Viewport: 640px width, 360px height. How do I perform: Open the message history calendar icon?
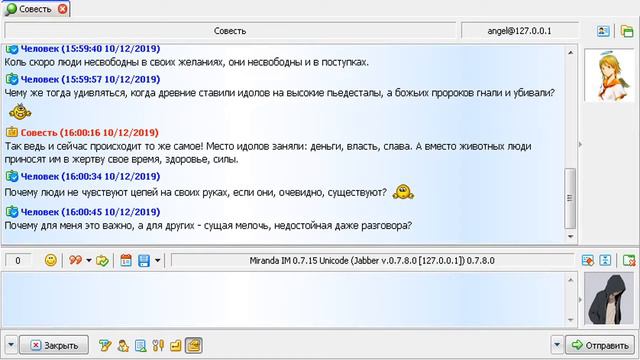[x=126, y=260]
